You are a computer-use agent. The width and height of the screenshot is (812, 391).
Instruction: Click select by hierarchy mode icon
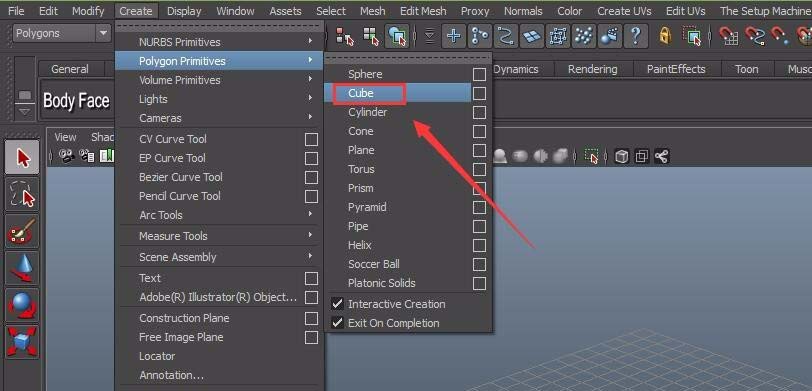tap(344, 36)
